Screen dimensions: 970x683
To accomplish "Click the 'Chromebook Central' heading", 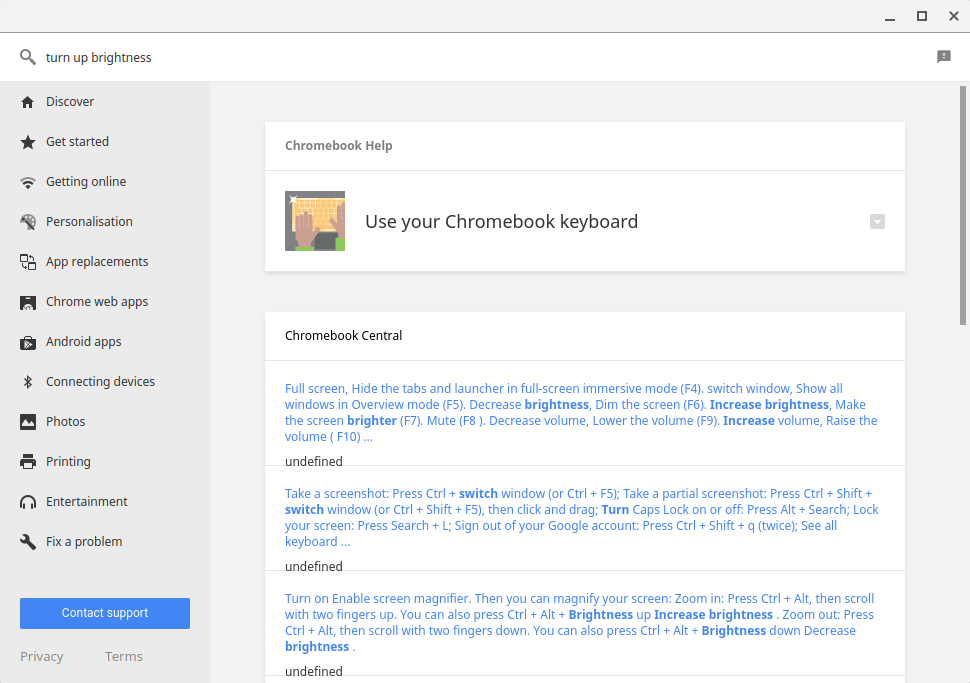I will pyautogui.click(x=343, y=335).
